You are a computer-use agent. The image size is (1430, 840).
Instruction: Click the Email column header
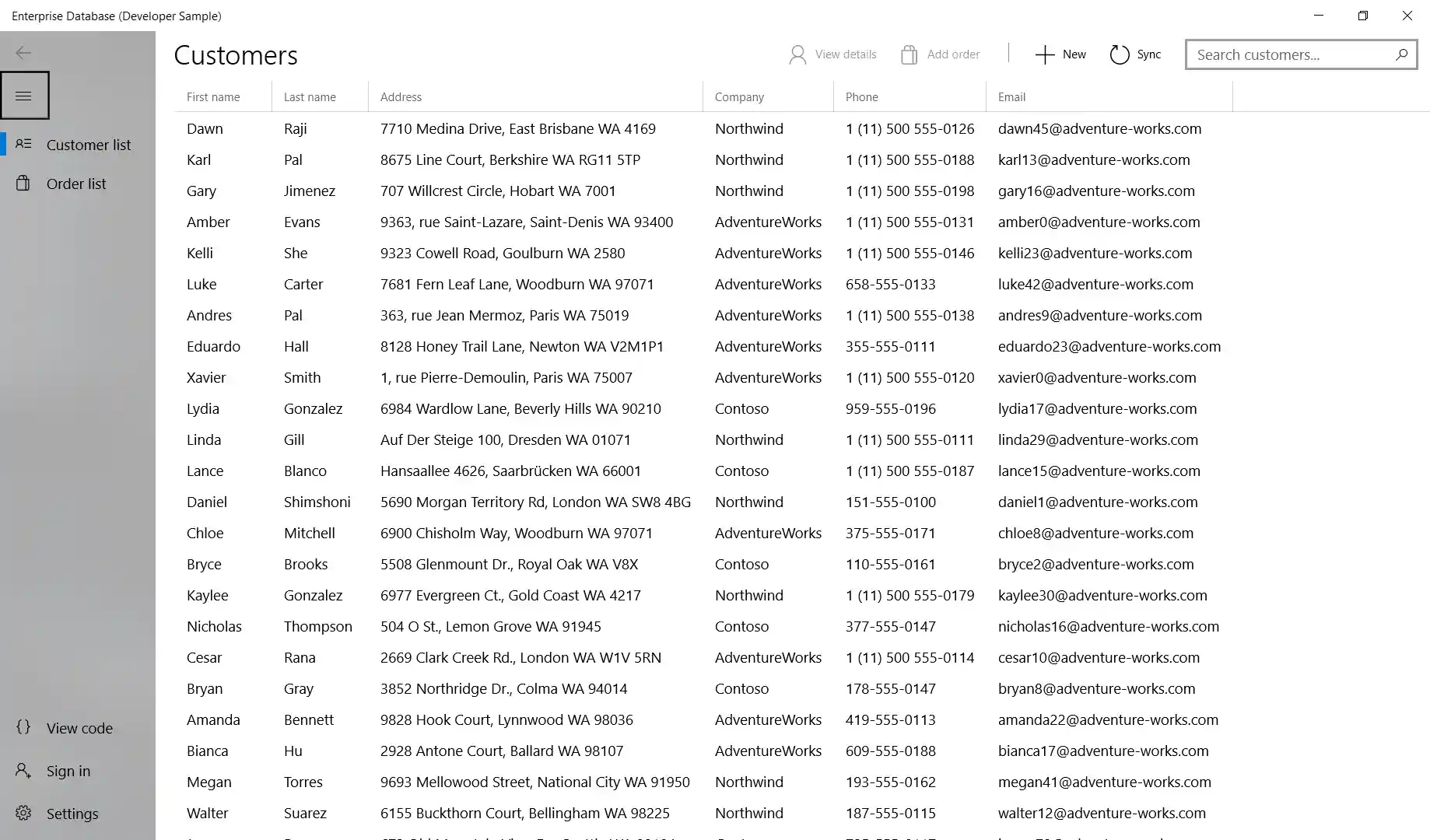(1011, 96)
